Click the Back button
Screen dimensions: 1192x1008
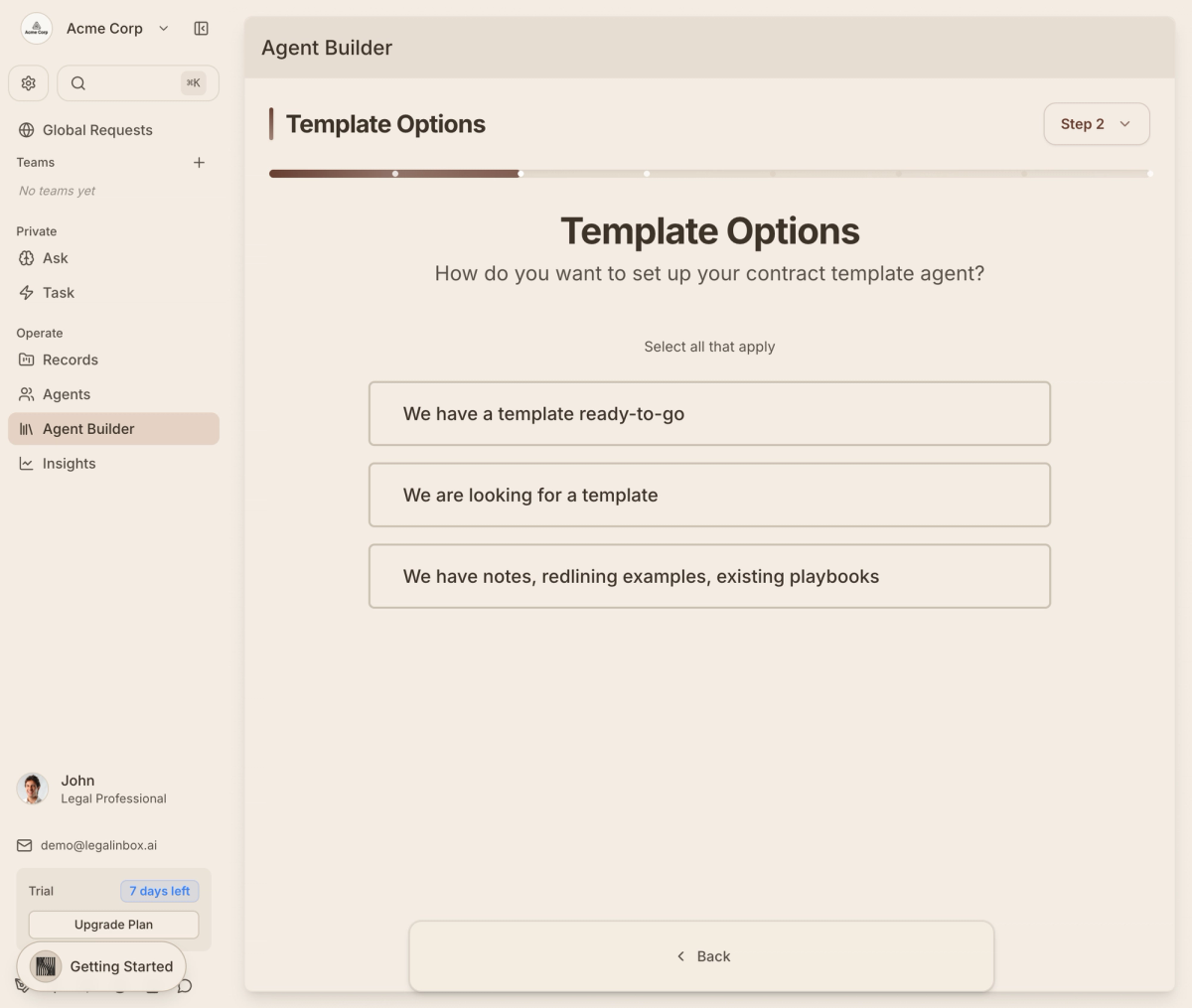coord(701,956)
